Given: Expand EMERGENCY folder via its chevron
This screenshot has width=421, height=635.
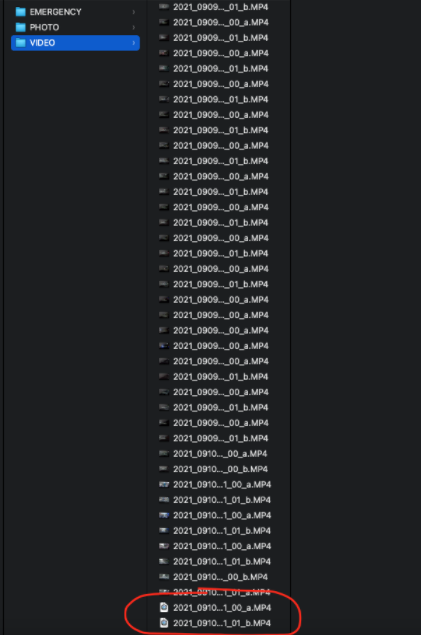Looking at the screenshot, I should 134,12.
